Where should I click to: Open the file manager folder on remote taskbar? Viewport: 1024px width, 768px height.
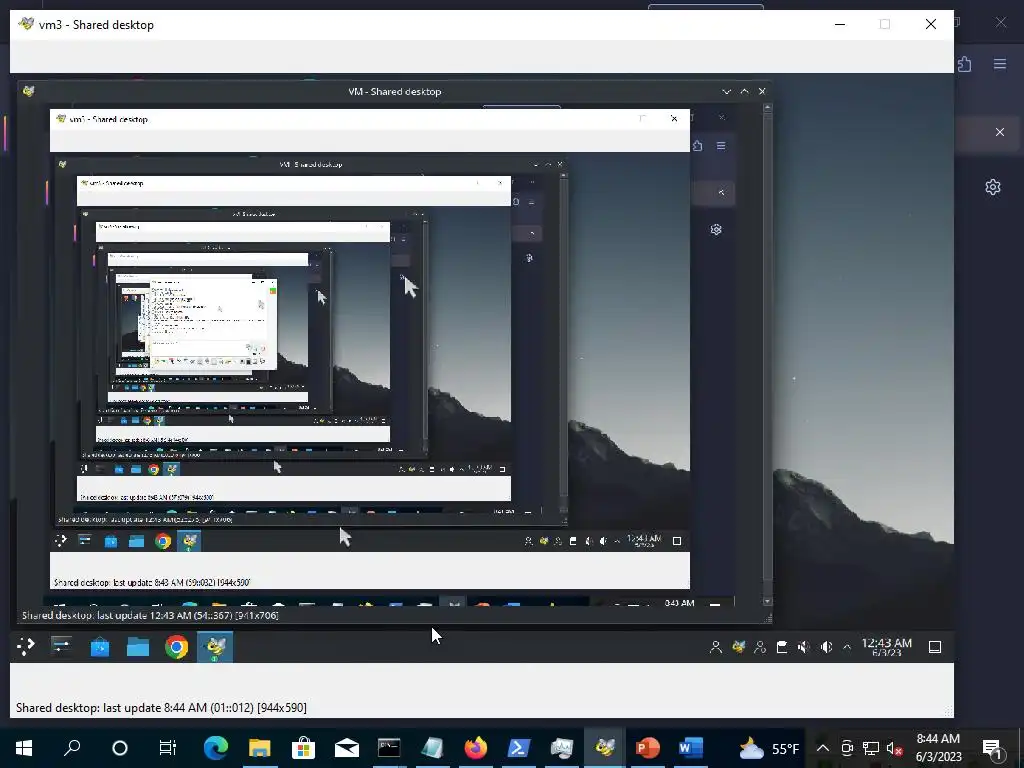coord(138,647)
